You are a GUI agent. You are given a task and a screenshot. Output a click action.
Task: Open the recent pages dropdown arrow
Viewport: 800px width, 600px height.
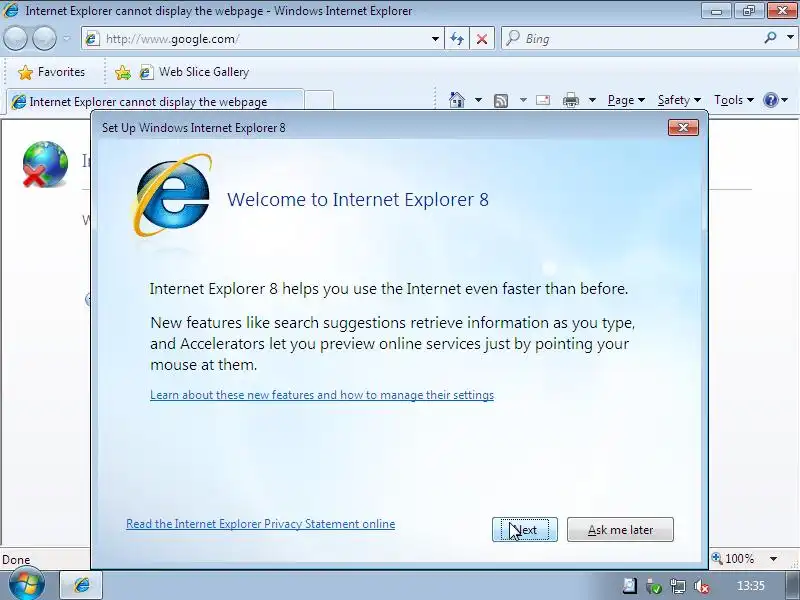click(66, 39)
